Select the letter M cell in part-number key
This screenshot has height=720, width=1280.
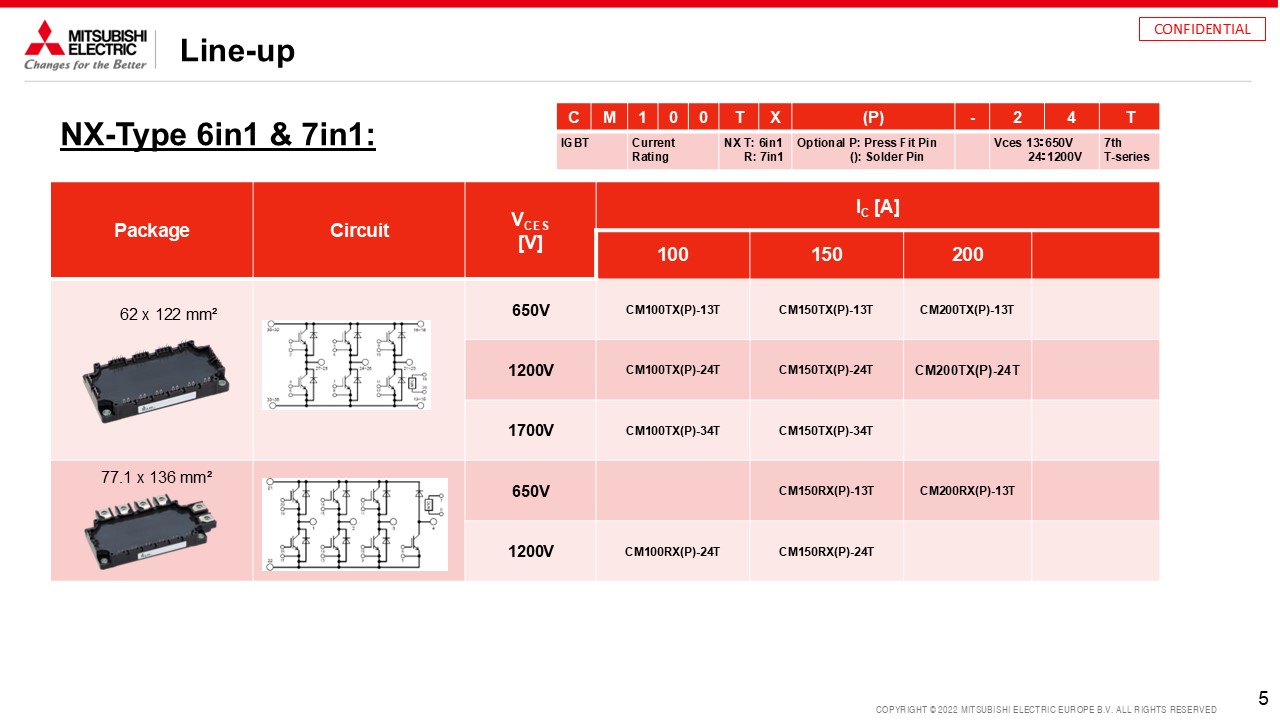pyautogui.click(x=610, y=117)
